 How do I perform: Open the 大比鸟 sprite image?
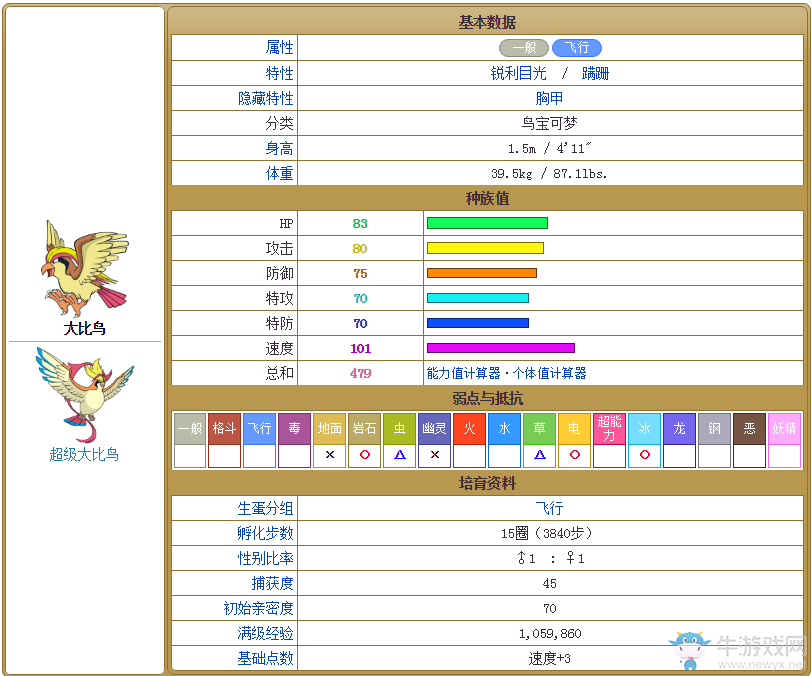[x=85, y=268]
